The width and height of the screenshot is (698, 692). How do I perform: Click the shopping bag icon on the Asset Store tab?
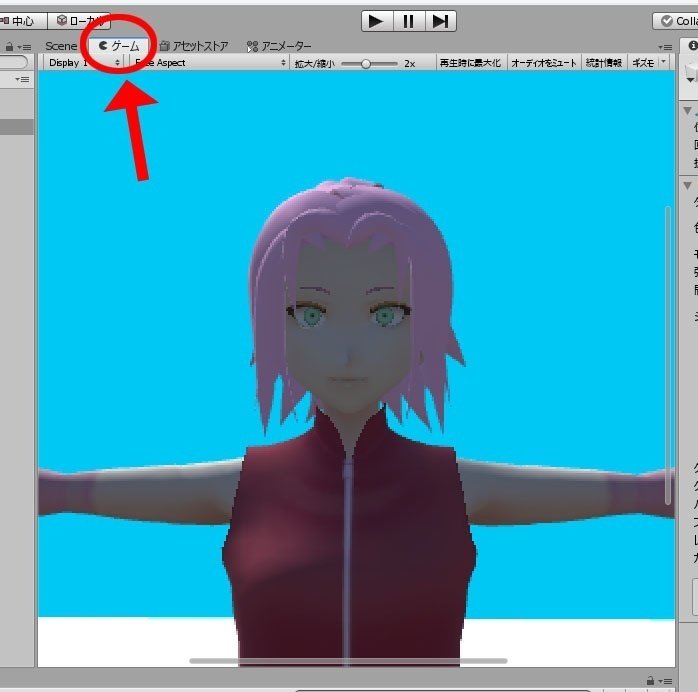click(164, 46)
